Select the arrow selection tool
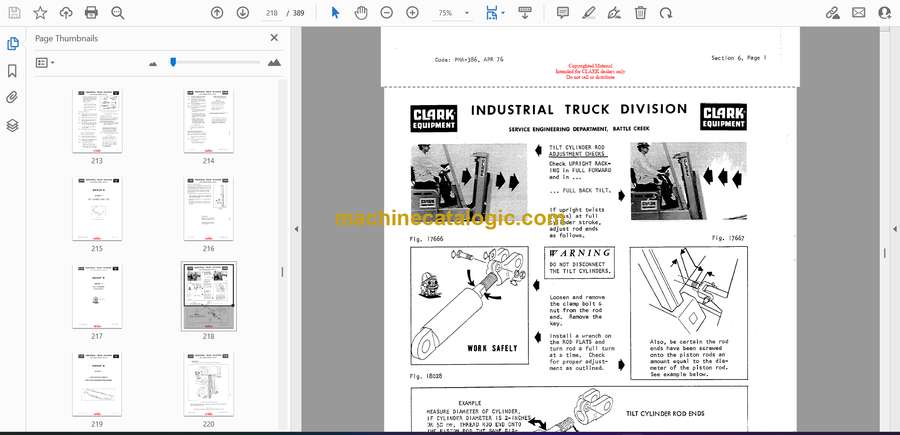This screenshot has height=435, width=900. pos(336,13)
